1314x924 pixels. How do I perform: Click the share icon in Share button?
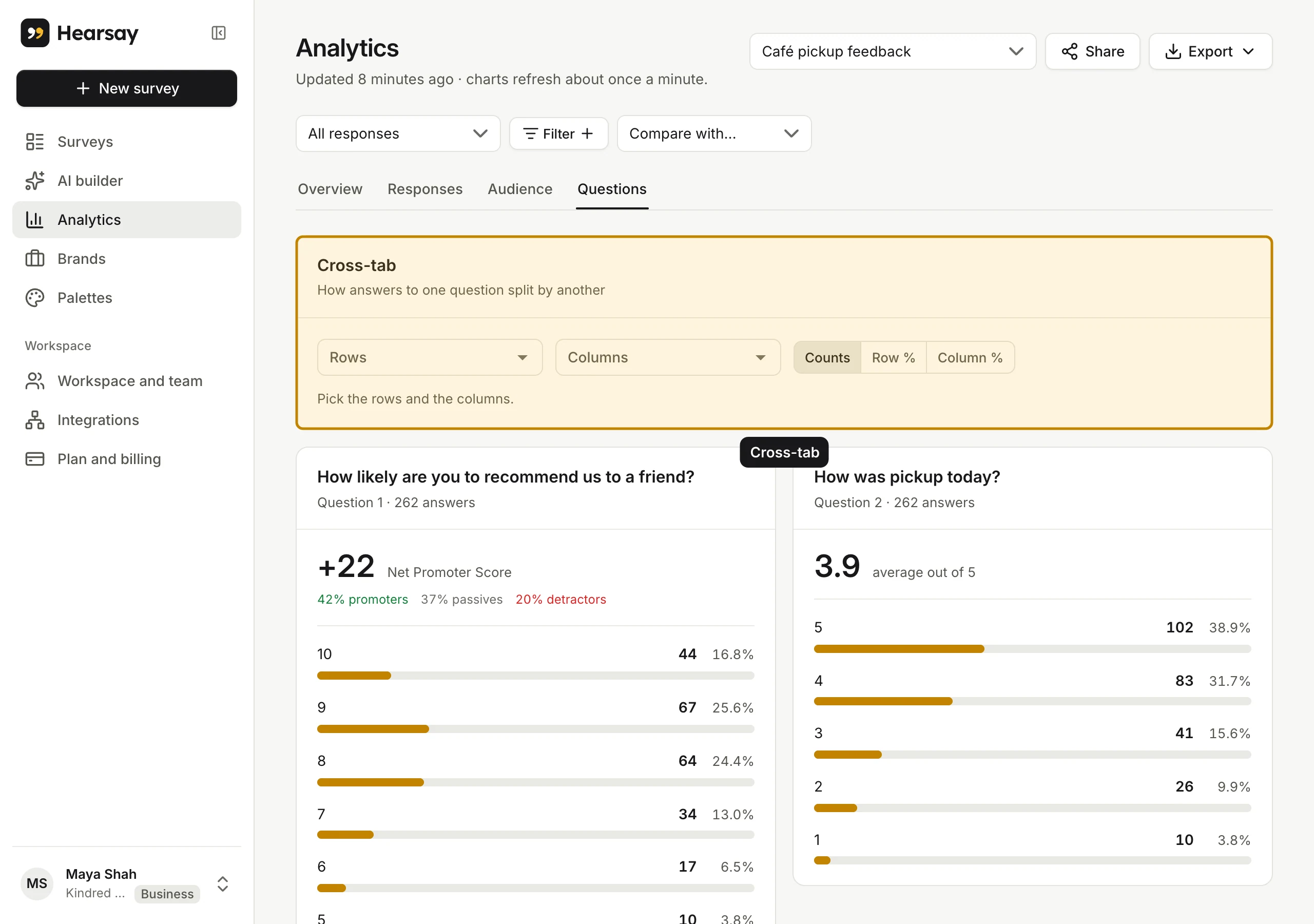coord(1070,51)
